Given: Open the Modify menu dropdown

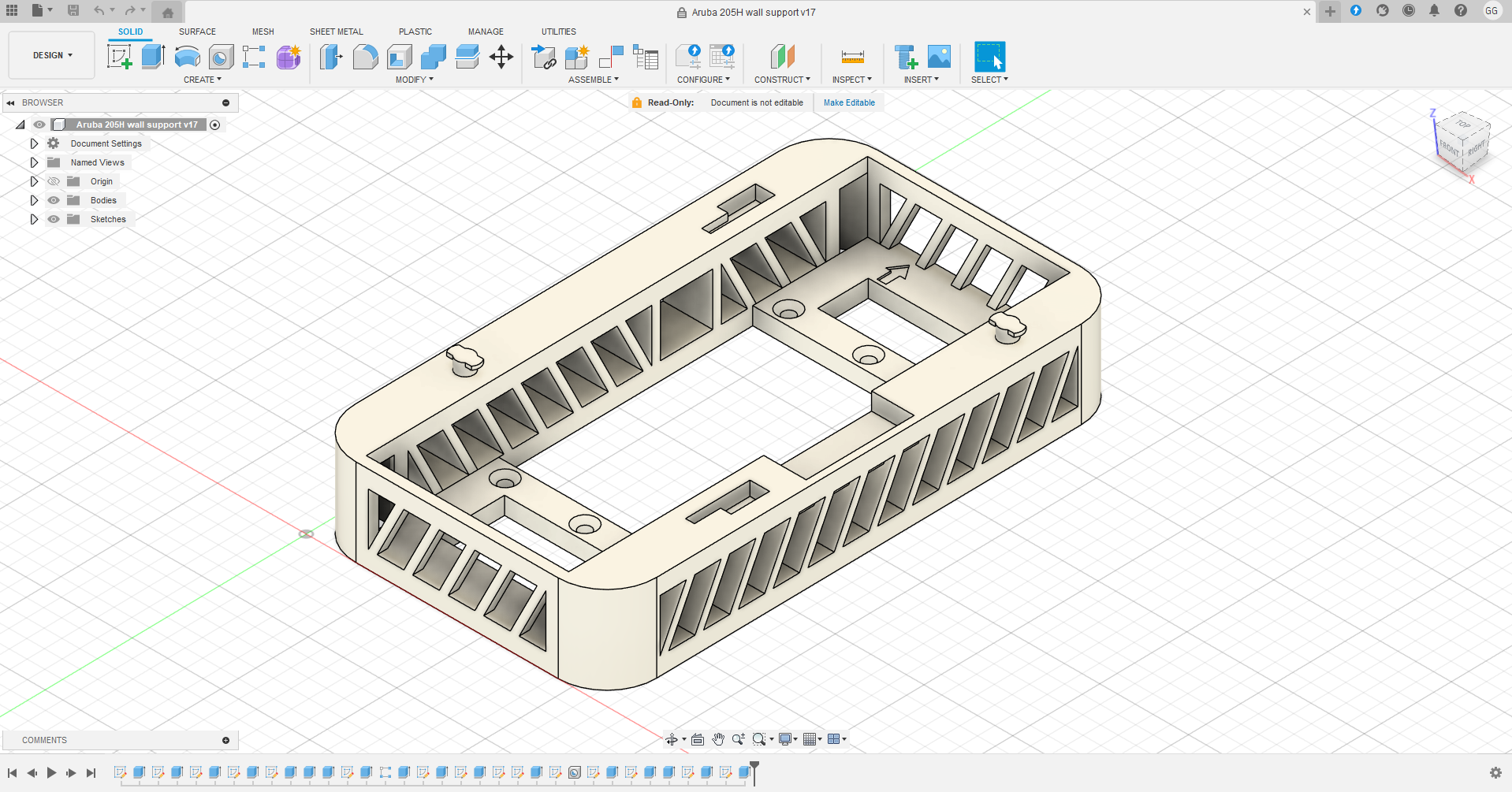Looking at the screenshot, I should pyautogui.click(x=415, y=80).
